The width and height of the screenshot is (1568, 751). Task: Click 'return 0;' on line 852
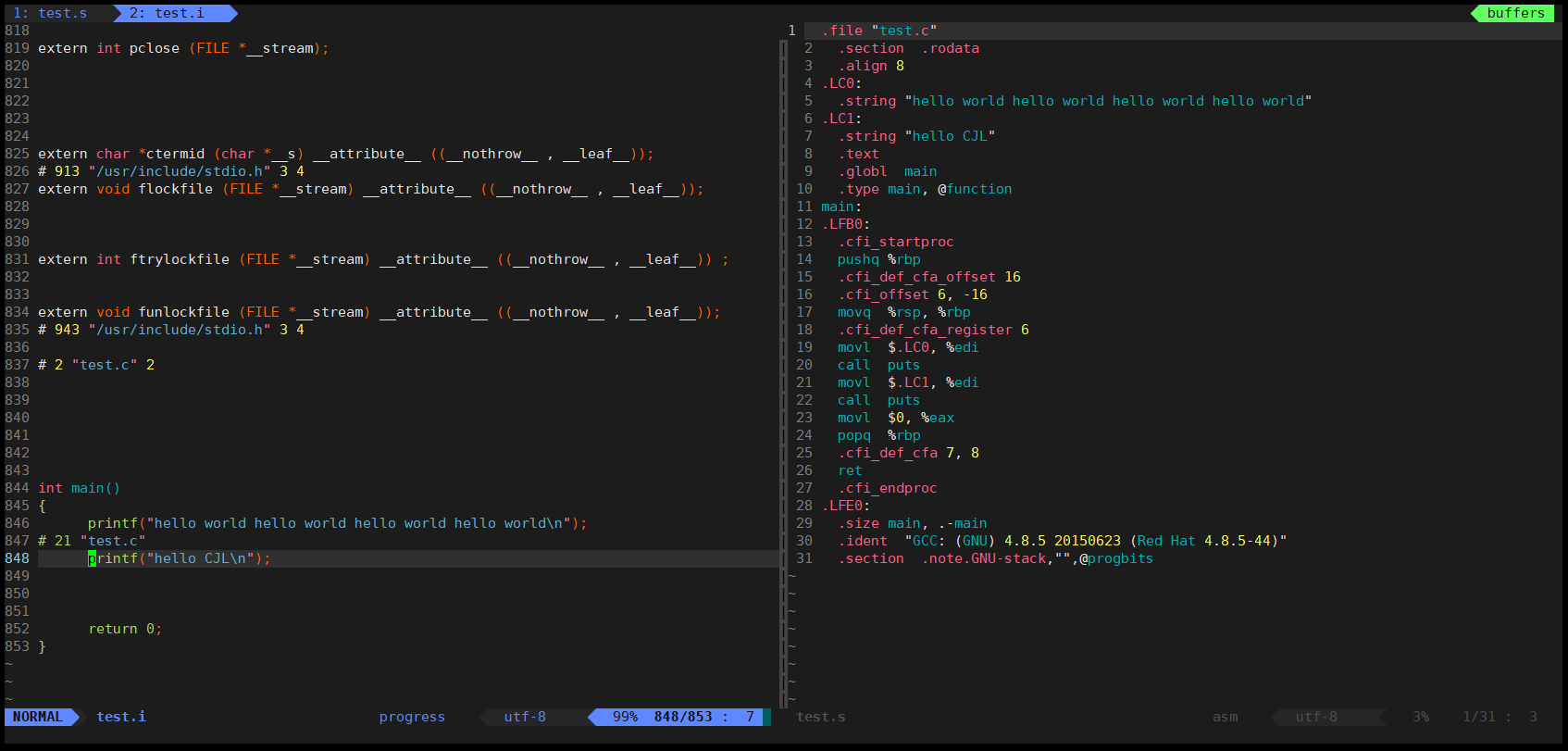point(125,629)
